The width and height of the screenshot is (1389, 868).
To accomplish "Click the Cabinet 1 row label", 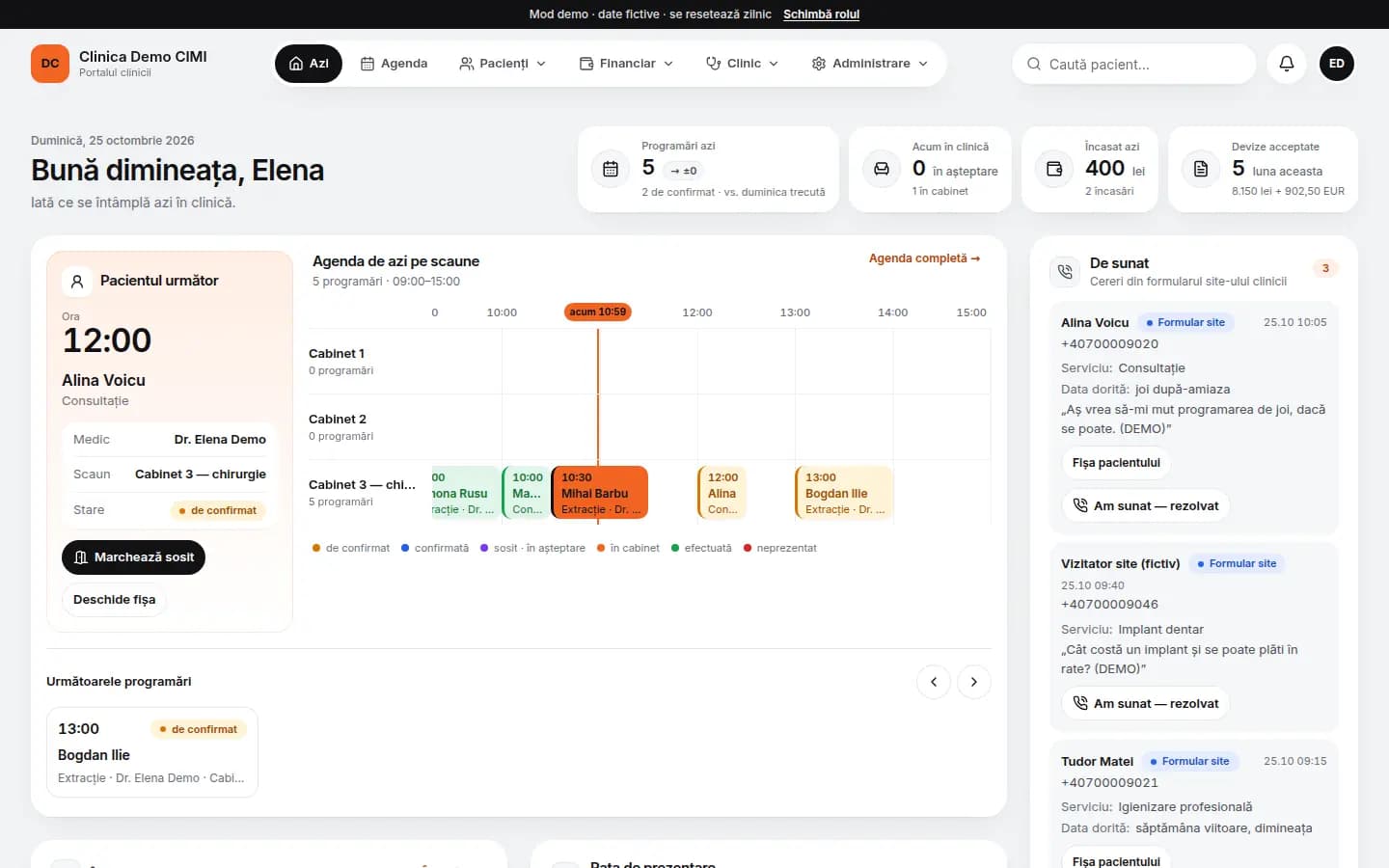I will tap(337, 354).
